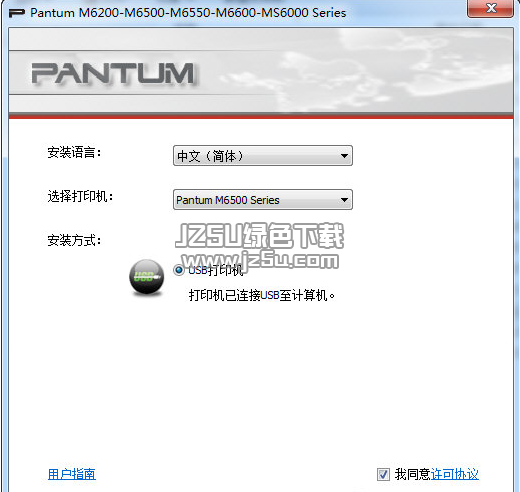Close the Pantum installer window
Image resolution: width=520 pixels, height=492 pixels.
pyautogui.click(x=491, y=8)
